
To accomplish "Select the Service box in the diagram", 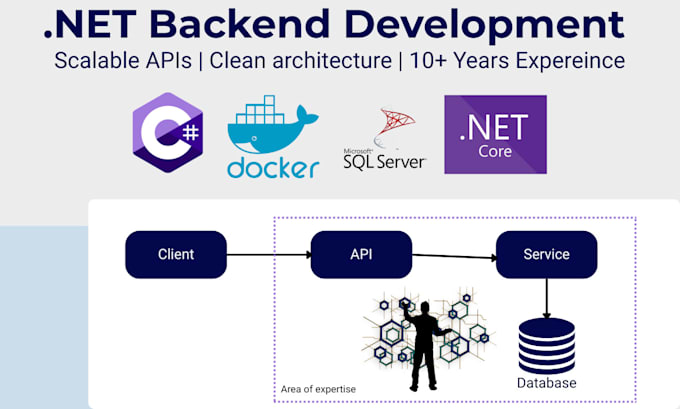I will (546, 255).
